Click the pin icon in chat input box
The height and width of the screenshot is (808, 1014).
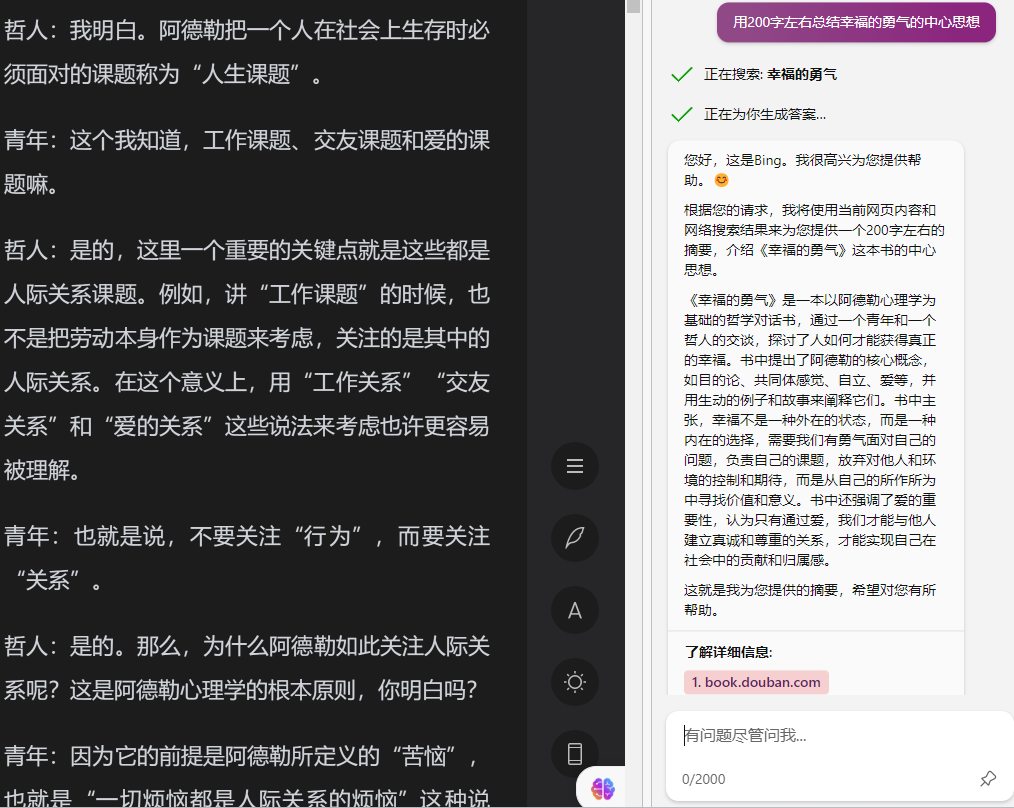point(987,778)
